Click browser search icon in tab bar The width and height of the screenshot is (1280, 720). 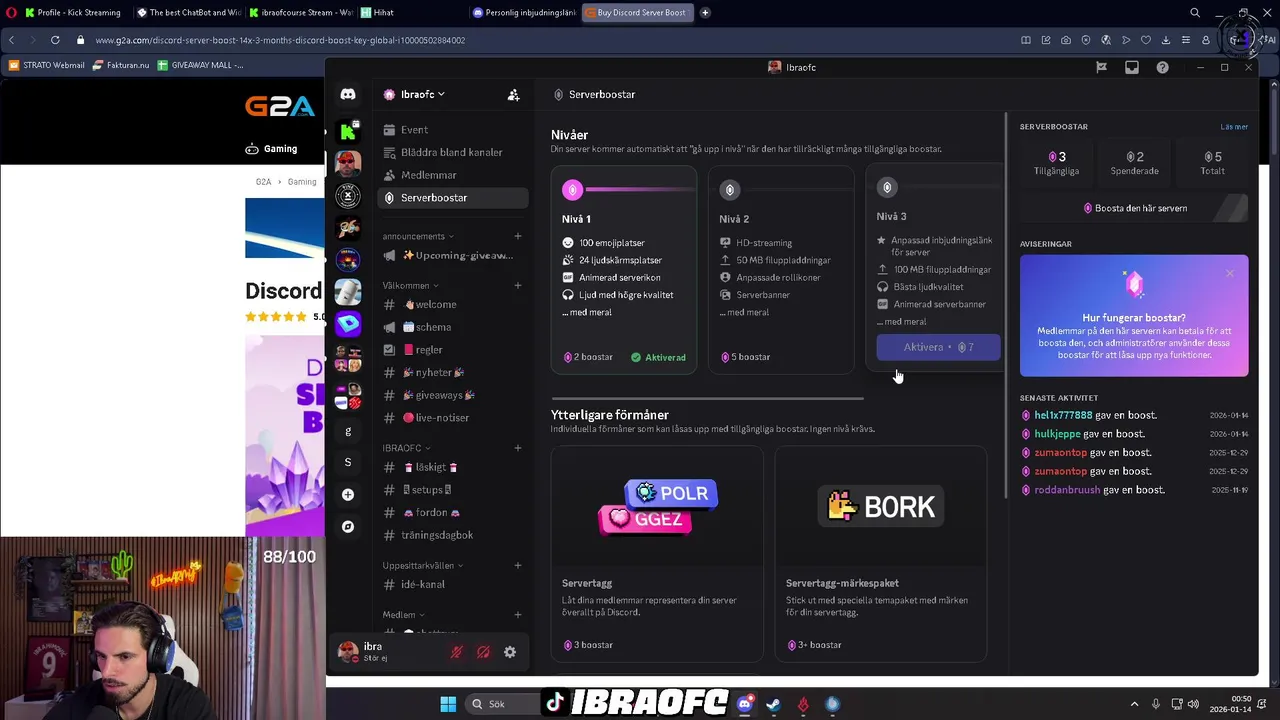pos(1194,13)
